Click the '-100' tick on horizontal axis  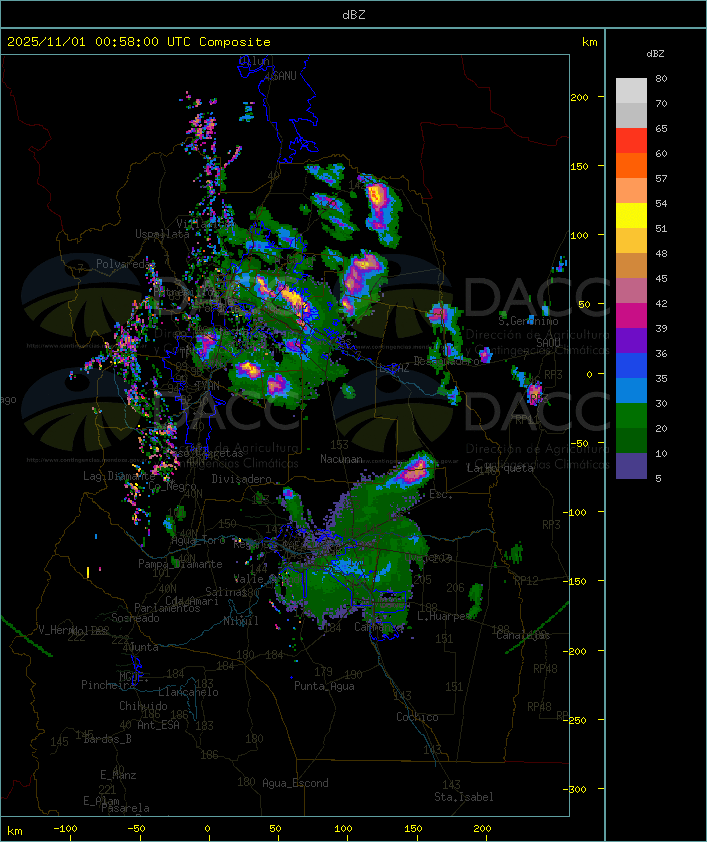(x=65, y=829)
